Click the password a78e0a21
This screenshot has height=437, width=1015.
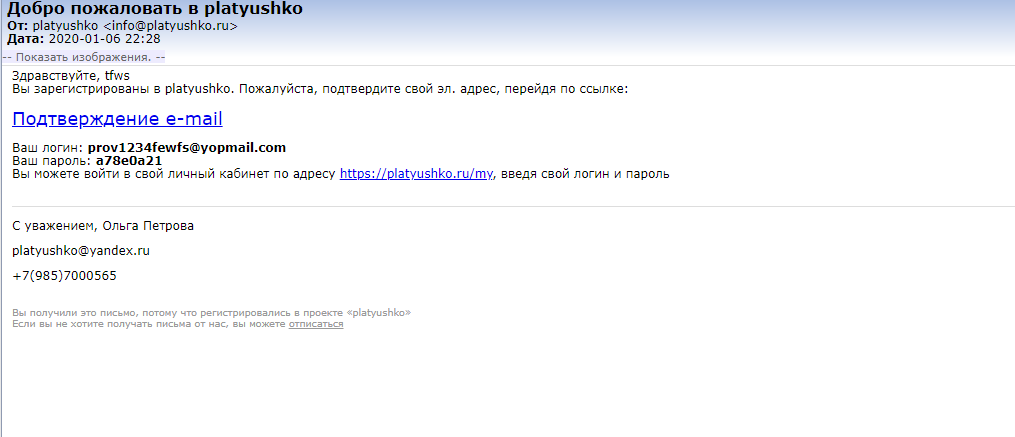coord(129,161)
